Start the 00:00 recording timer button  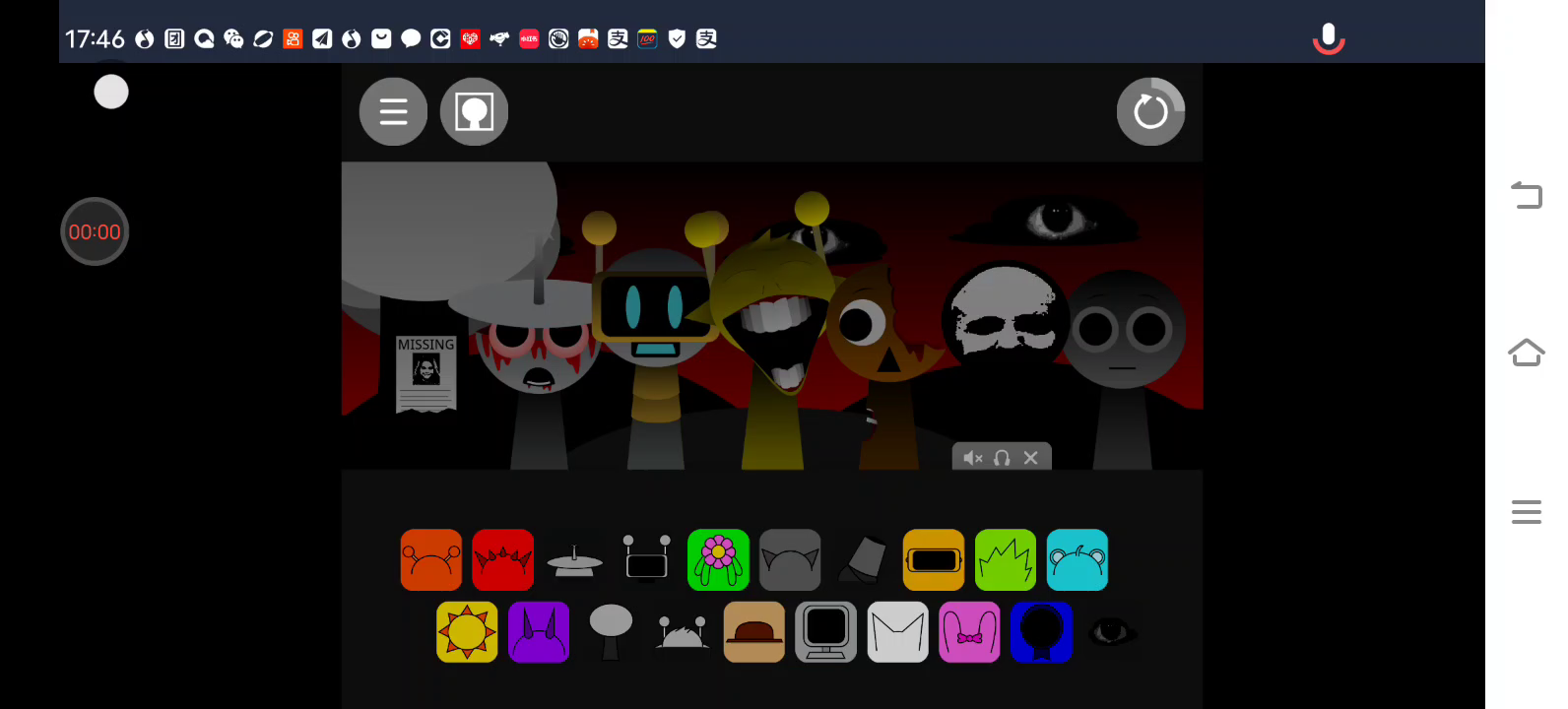coord(95,231)
